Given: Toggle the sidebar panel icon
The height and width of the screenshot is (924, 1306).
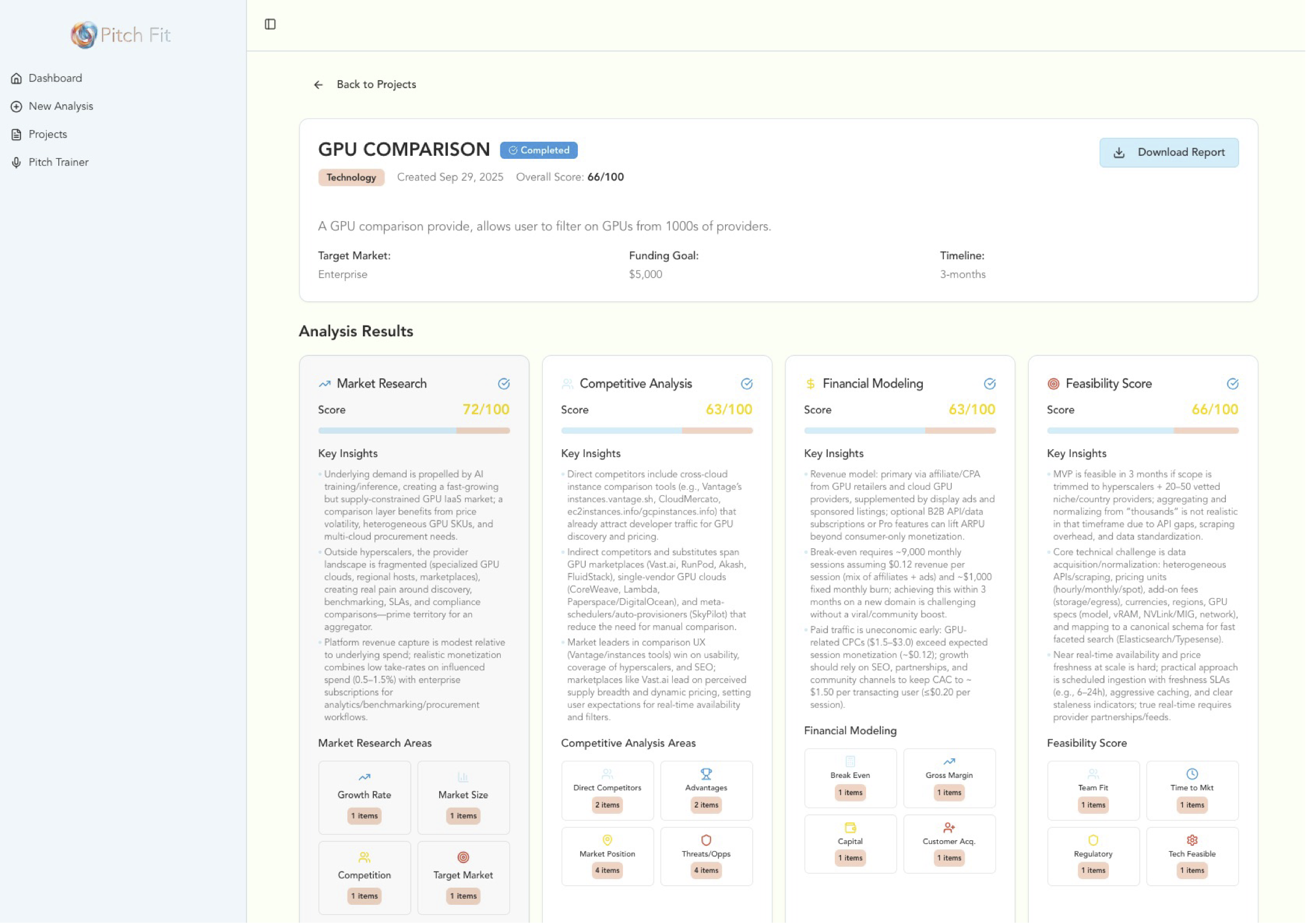Looking at the screenshot, I should tap(270, 24).
